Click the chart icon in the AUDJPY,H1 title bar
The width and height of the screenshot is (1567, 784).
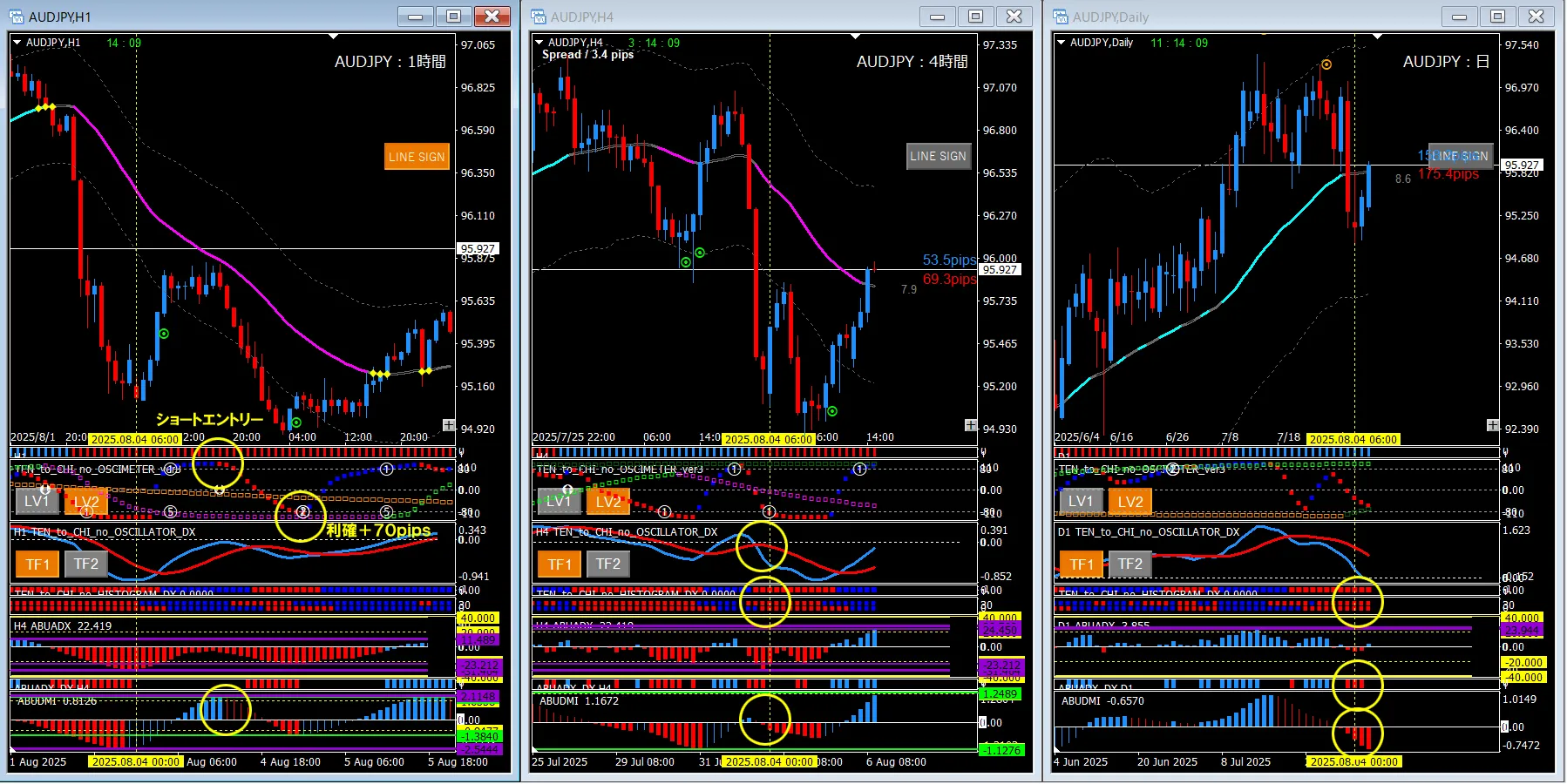(16, 17)
